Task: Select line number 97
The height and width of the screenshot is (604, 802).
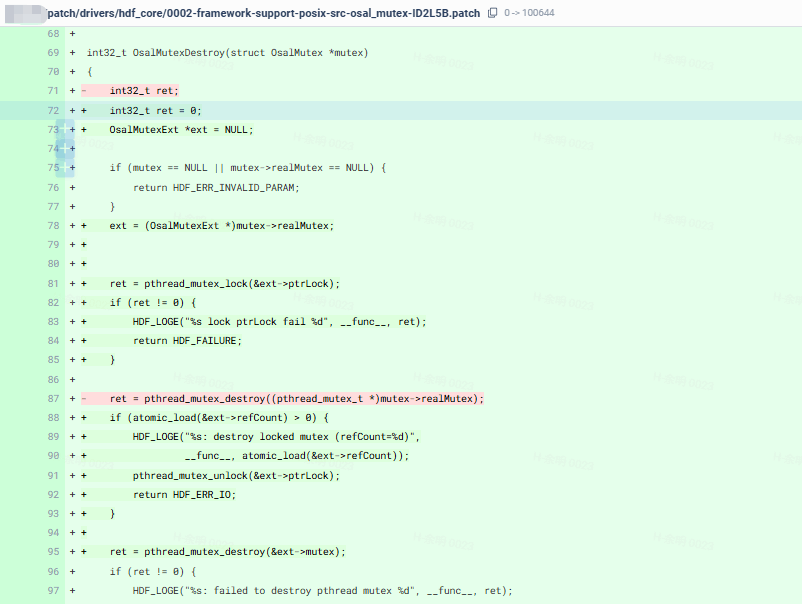Action: click(53, 591)
